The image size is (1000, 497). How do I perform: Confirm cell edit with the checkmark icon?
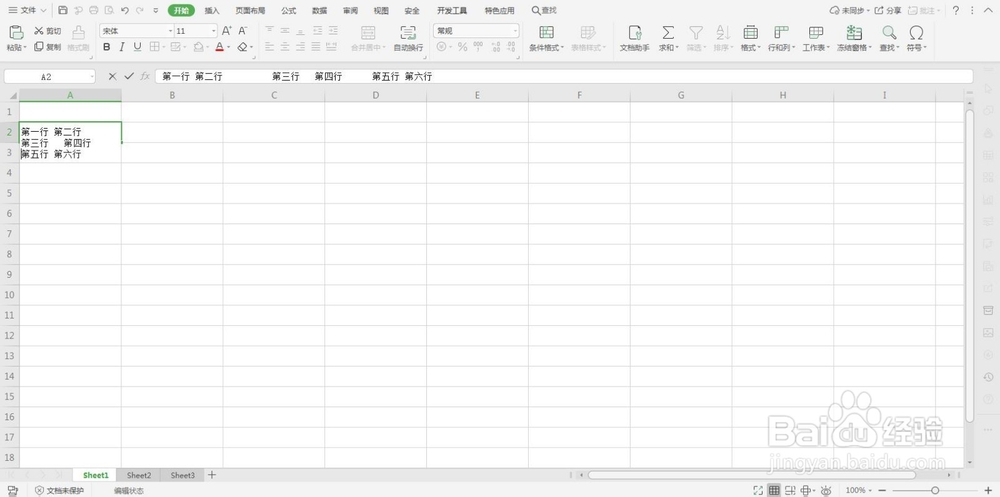pyautogui.click(x=129, y=77)
